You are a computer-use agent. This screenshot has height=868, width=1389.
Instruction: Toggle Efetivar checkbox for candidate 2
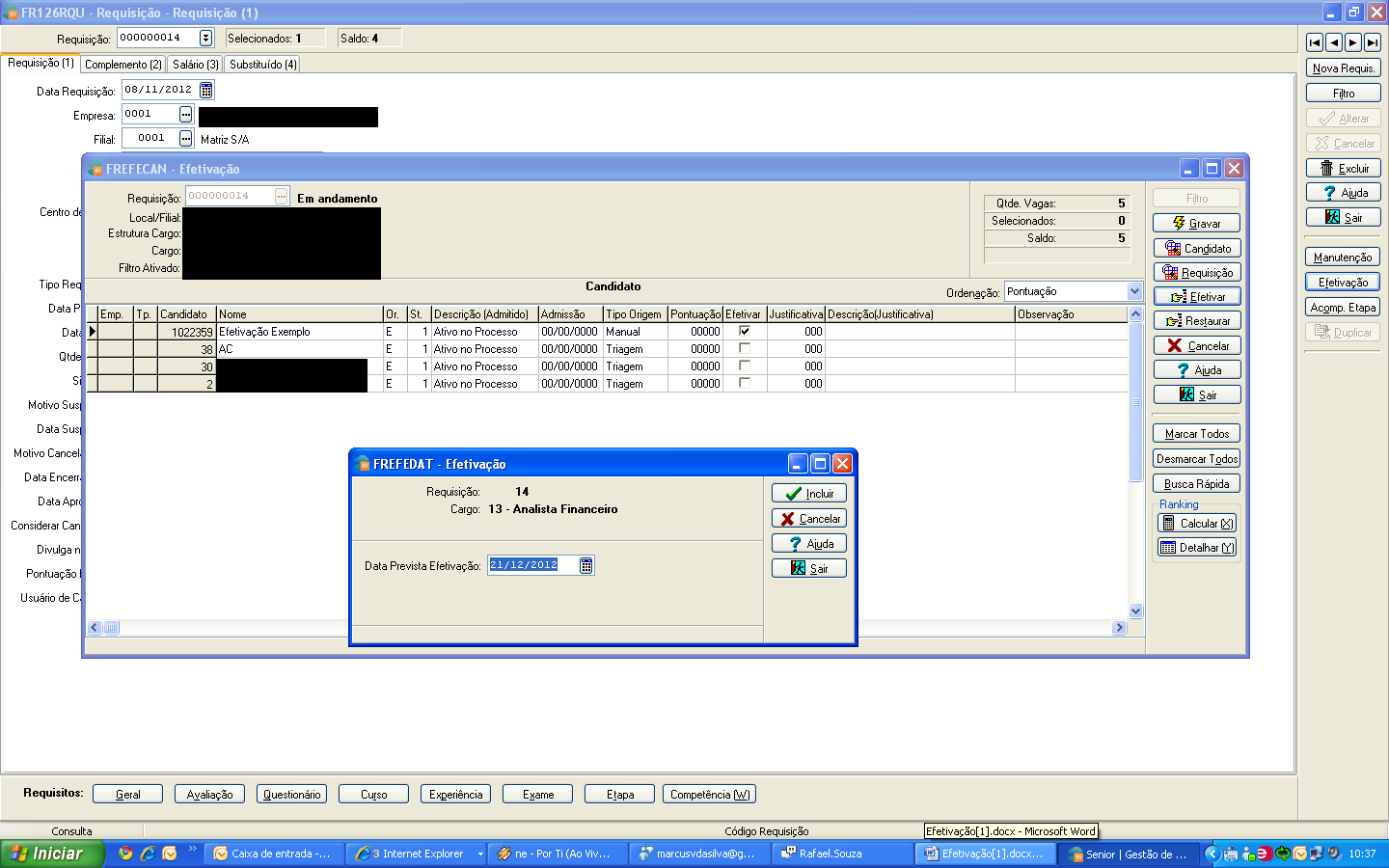(x=745, y=383)
